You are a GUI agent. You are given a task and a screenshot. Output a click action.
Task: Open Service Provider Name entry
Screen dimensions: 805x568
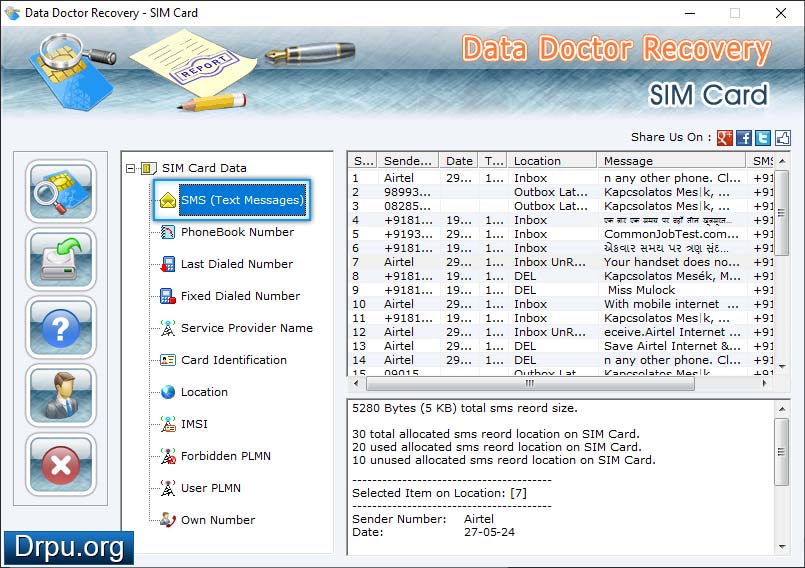(x=246, y=328)
